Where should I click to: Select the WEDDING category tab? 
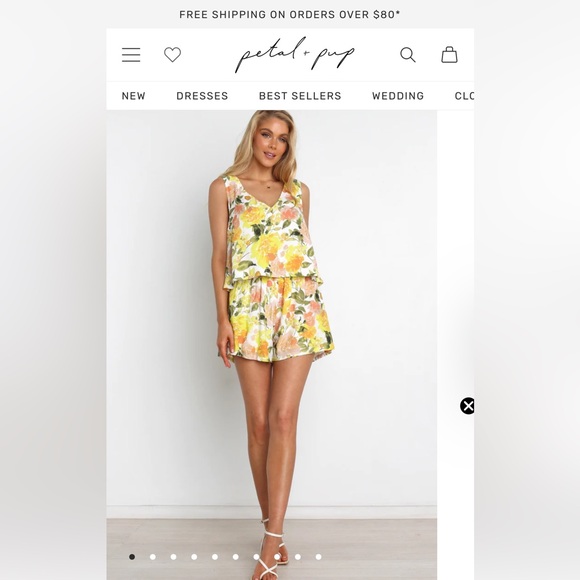coord(398,96)
